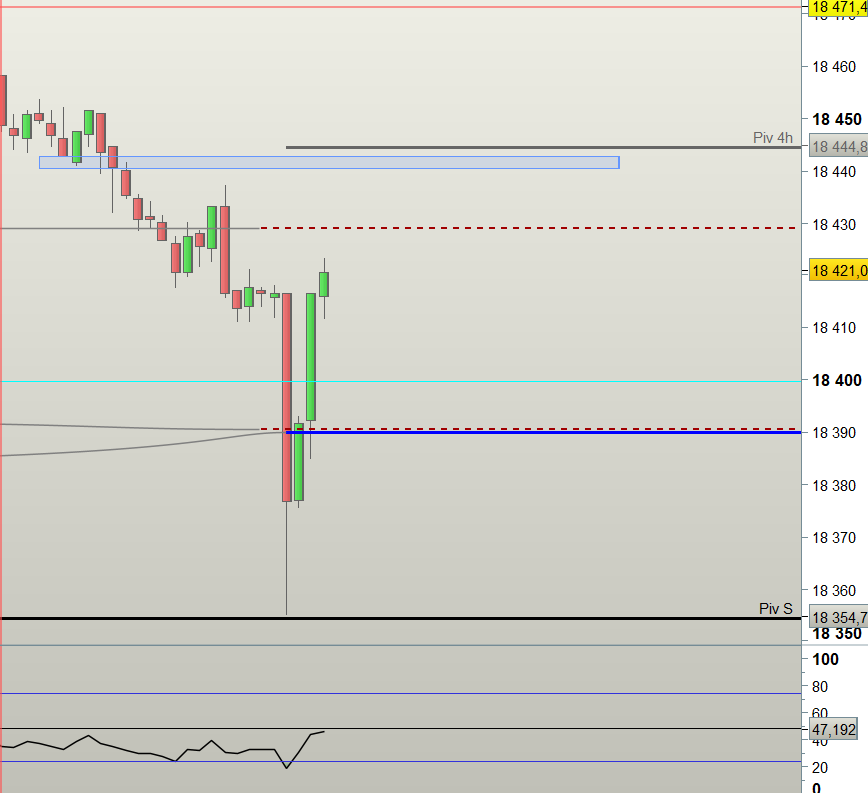Click the black Piv S support line
The image size is (868, 793).
coord(401,618)
